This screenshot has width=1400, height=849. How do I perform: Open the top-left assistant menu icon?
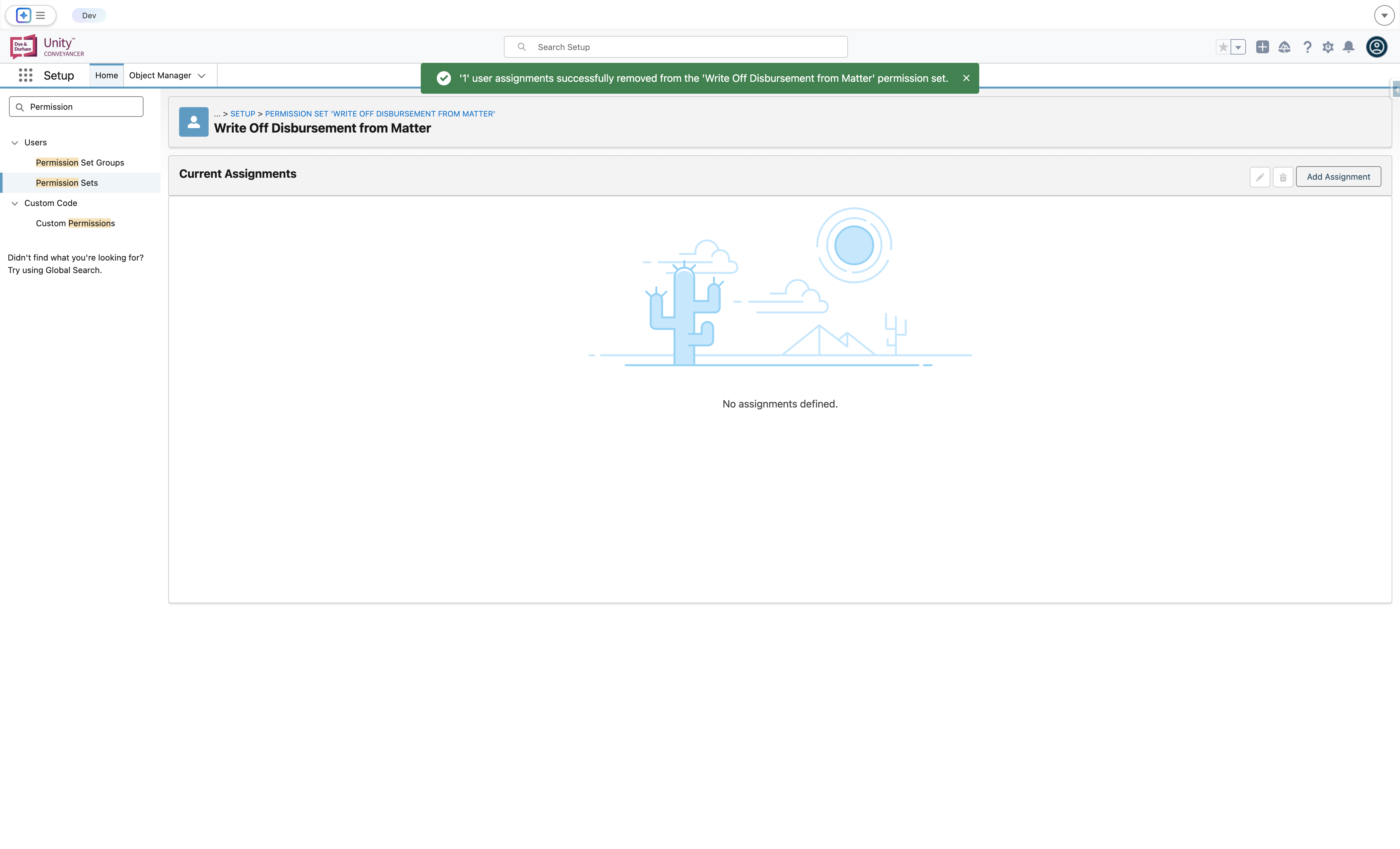point(23,15)
